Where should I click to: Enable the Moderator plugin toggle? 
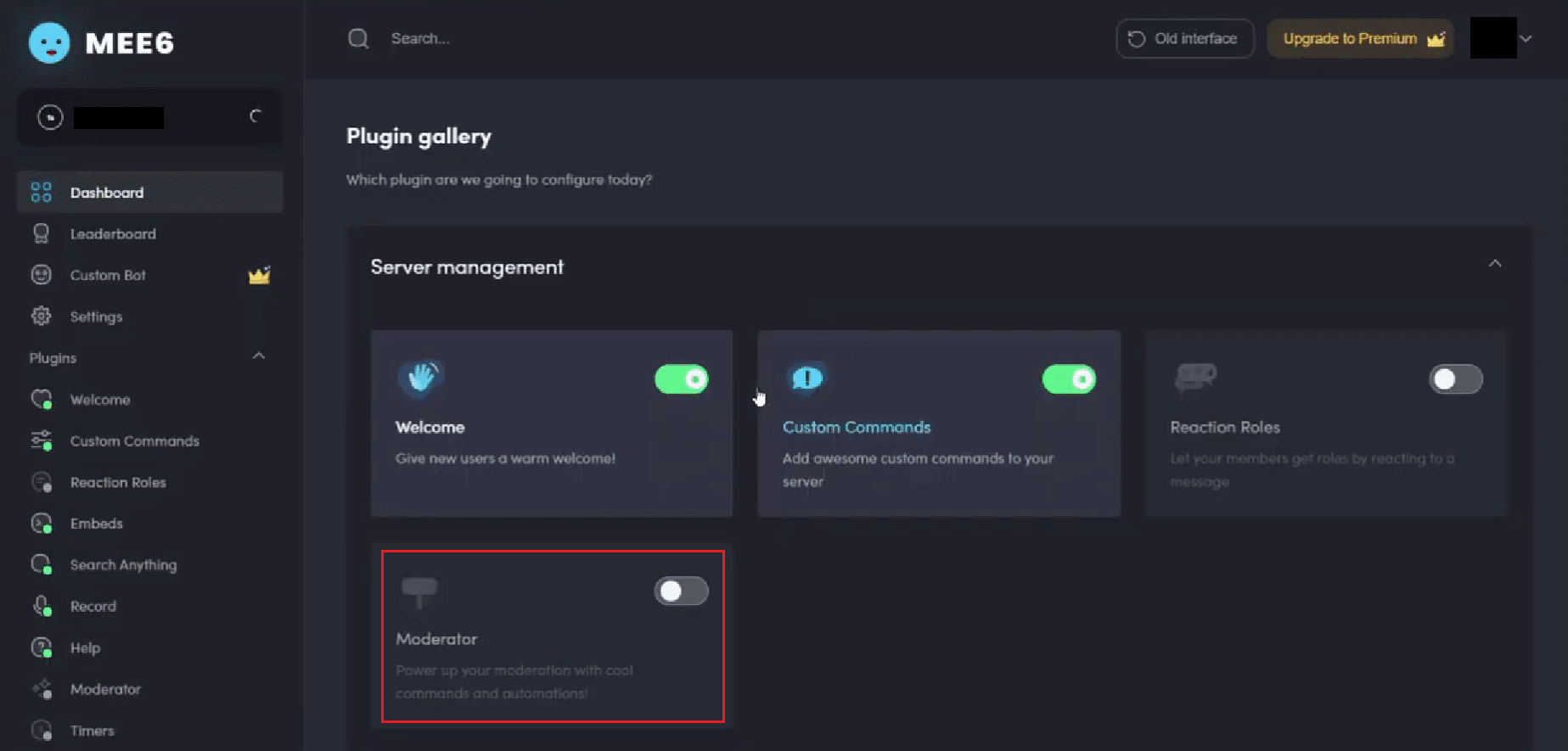pyautogui.click(x=682, y=591)
